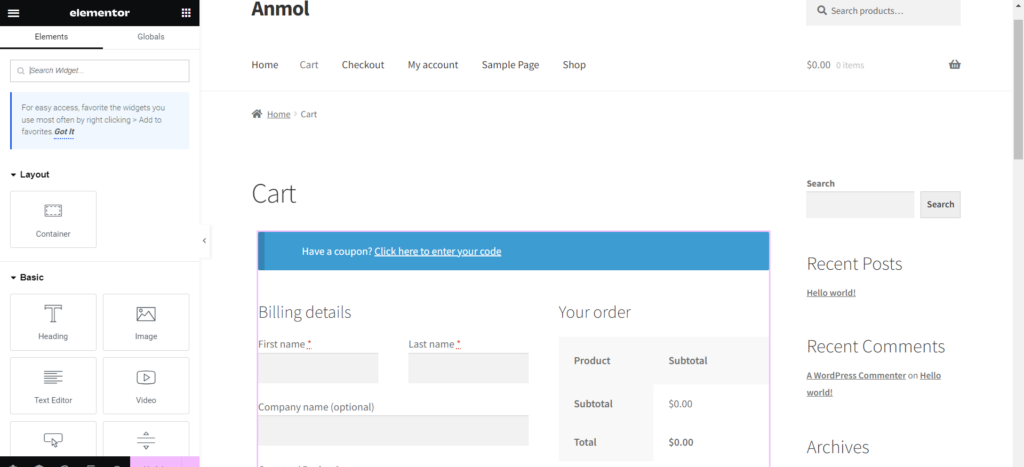
Task: Dismiss the favorites tip with Got It
Action: [x=64, y=131]
